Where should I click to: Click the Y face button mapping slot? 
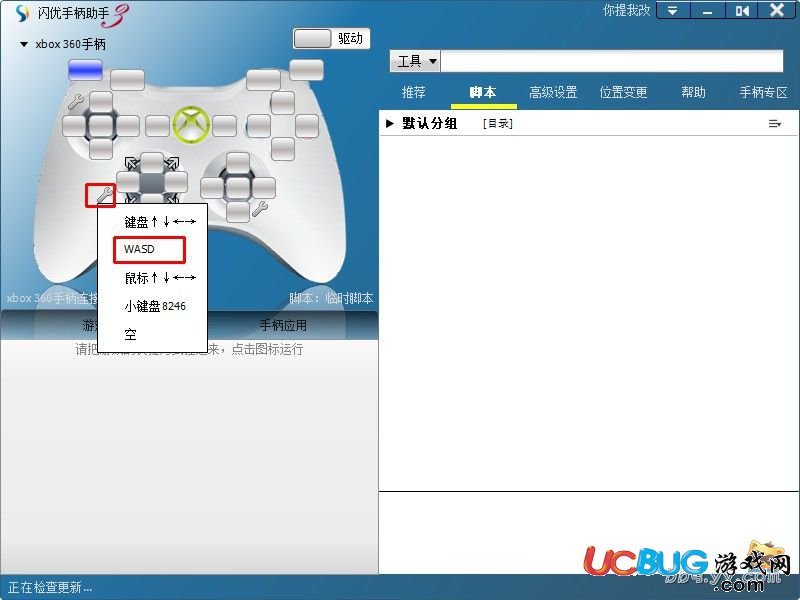(283, 103)
